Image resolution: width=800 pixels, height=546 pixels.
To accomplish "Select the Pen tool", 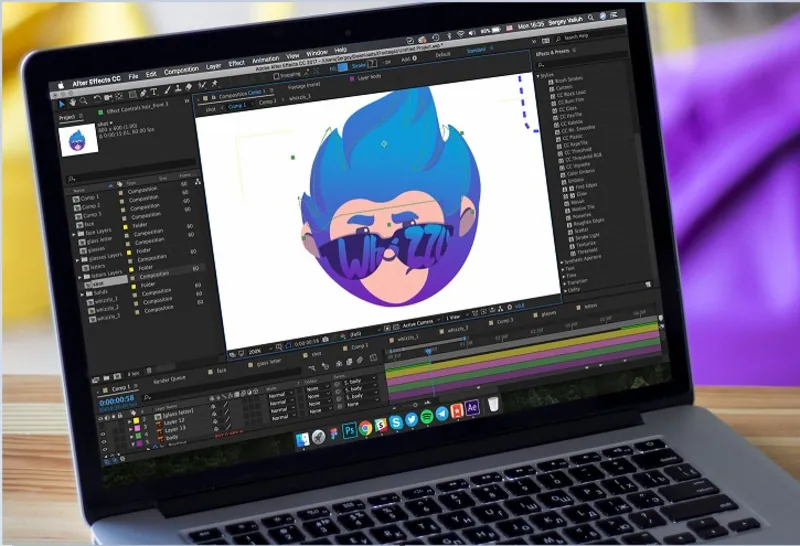I will (143, 93).
